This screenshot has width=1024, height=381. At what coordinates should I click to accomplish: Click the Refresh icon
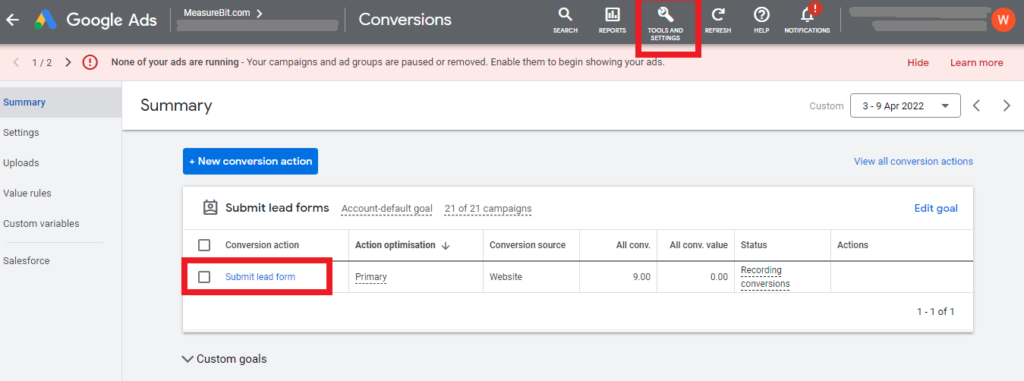click(718, 15)
